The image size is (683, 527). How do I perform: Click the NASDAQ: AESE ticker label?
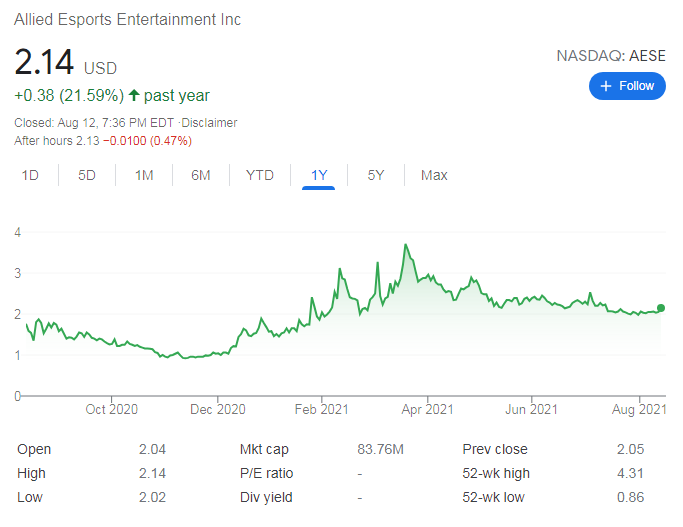coord(611,56)
